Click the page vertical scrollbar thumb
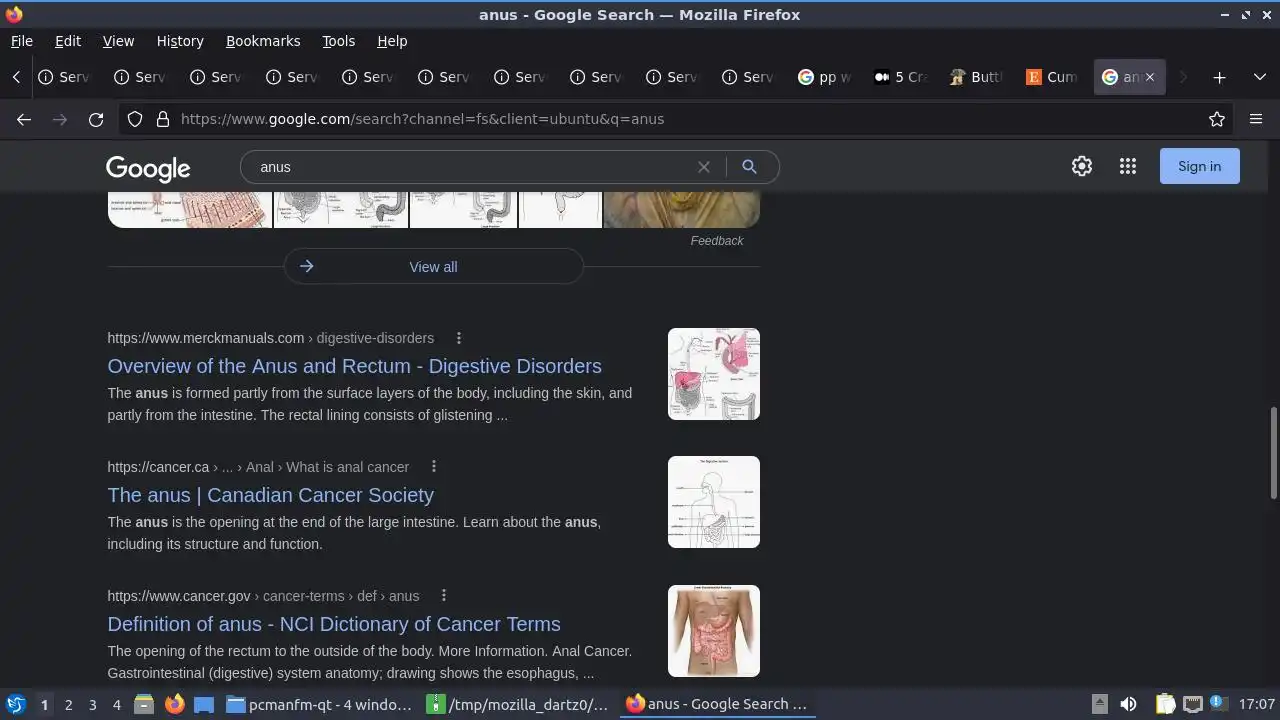The height and width of the screenshot is (720, 1280). click(x=1273, y=452)
